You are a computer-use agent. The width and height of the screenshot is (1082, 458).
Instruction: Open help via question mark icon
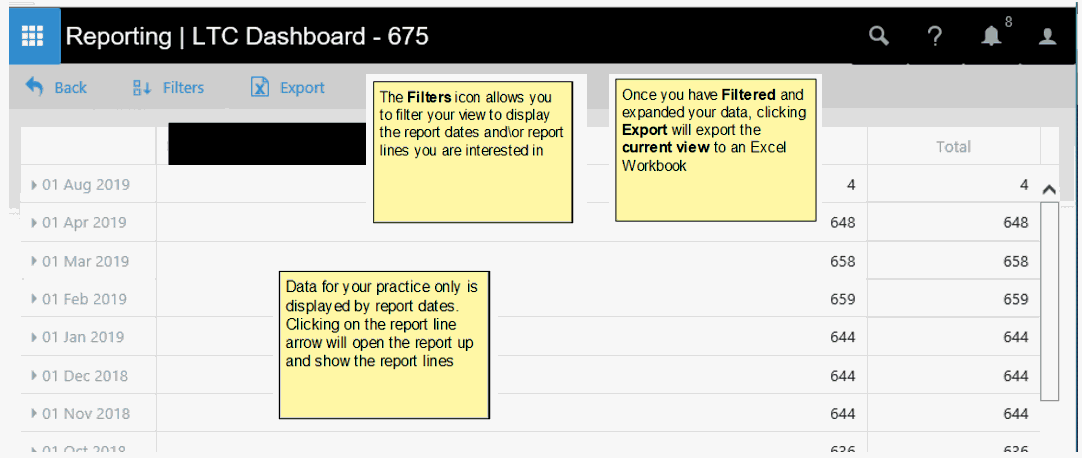tap(934, 37)
